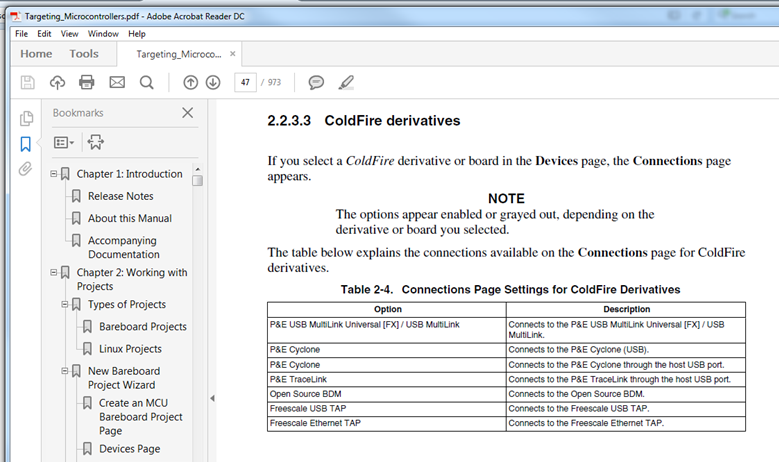Click the About this Manual bookmark icon
This screenshot has height=462, width=779.
(76, 218)
